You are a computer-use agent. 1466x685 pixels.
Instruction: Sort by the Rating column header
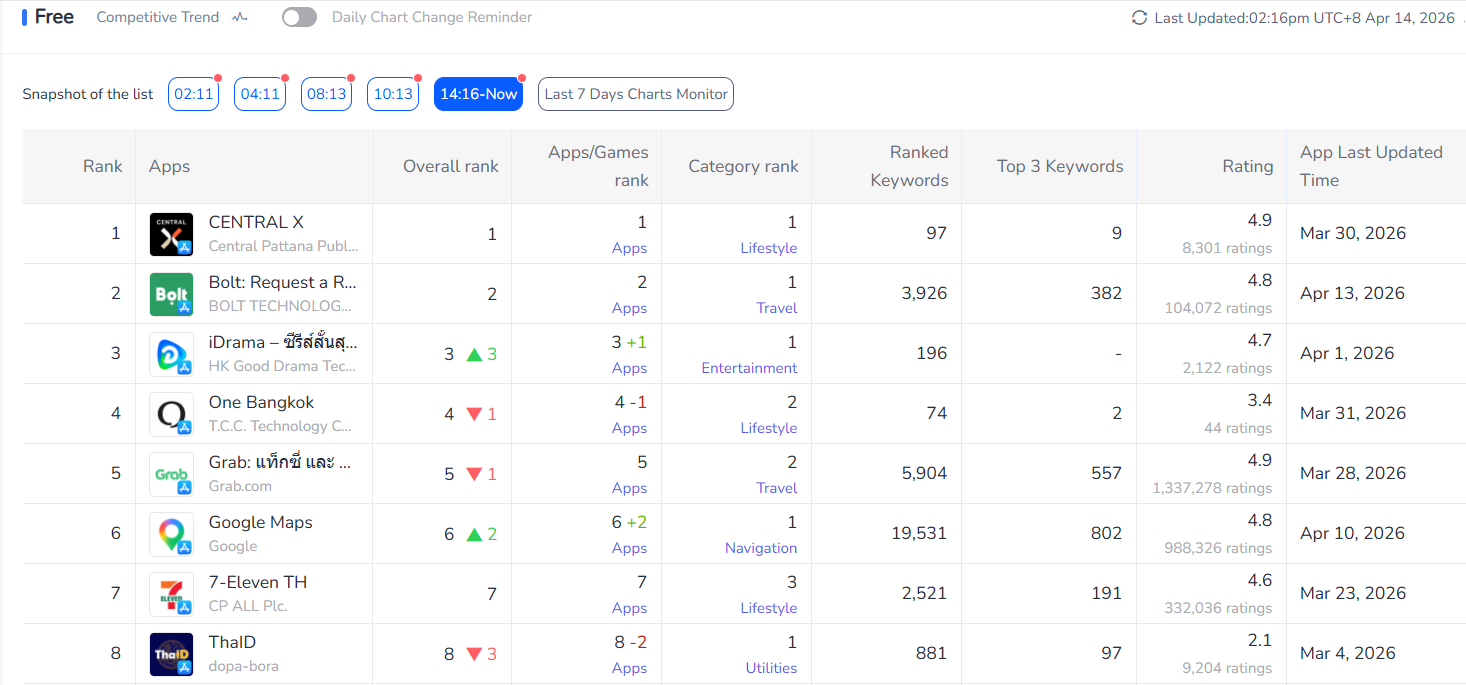[1247, 166]
